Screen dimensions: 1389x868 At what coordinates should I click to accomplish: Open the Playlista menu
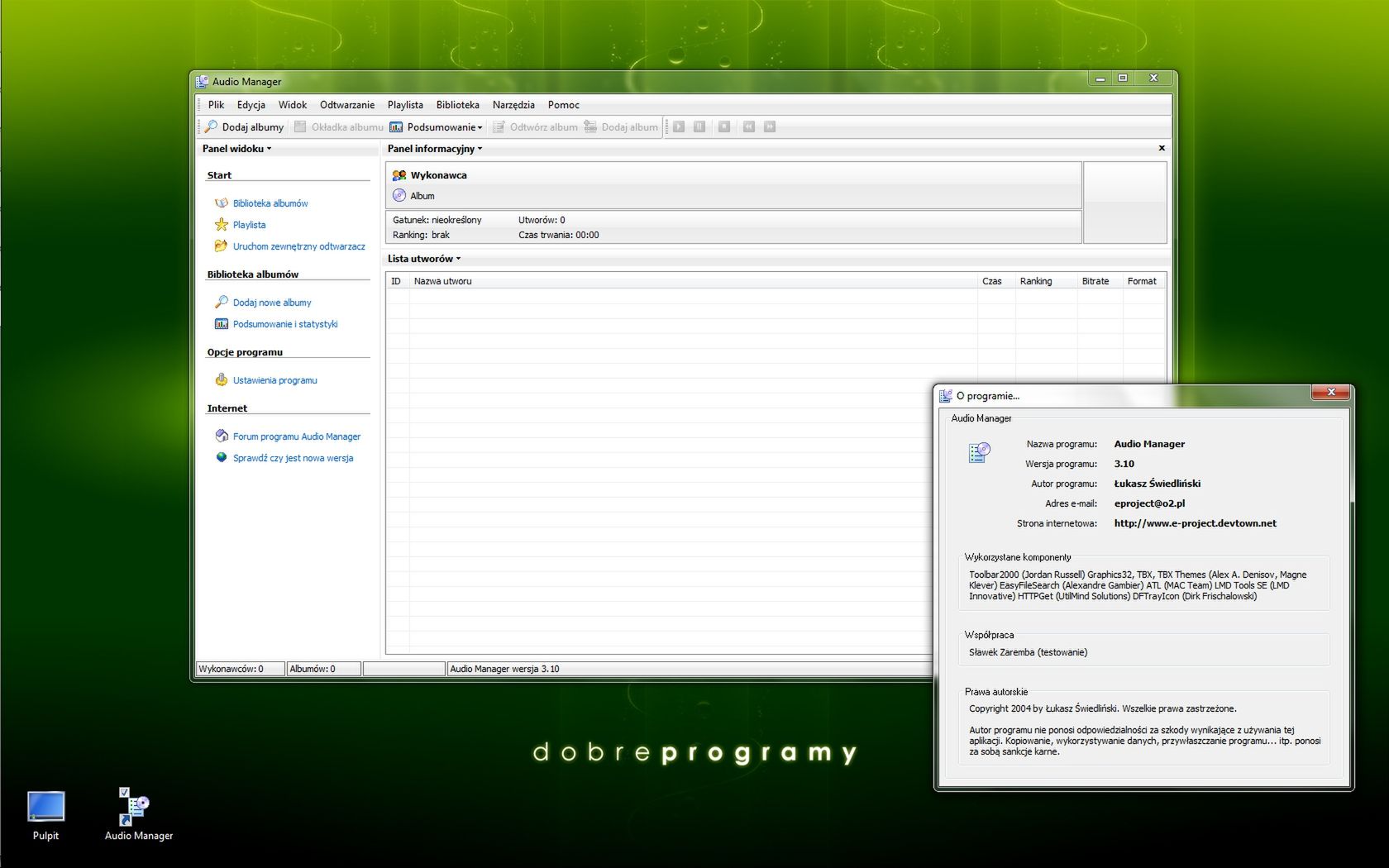(x=405, y=105)
